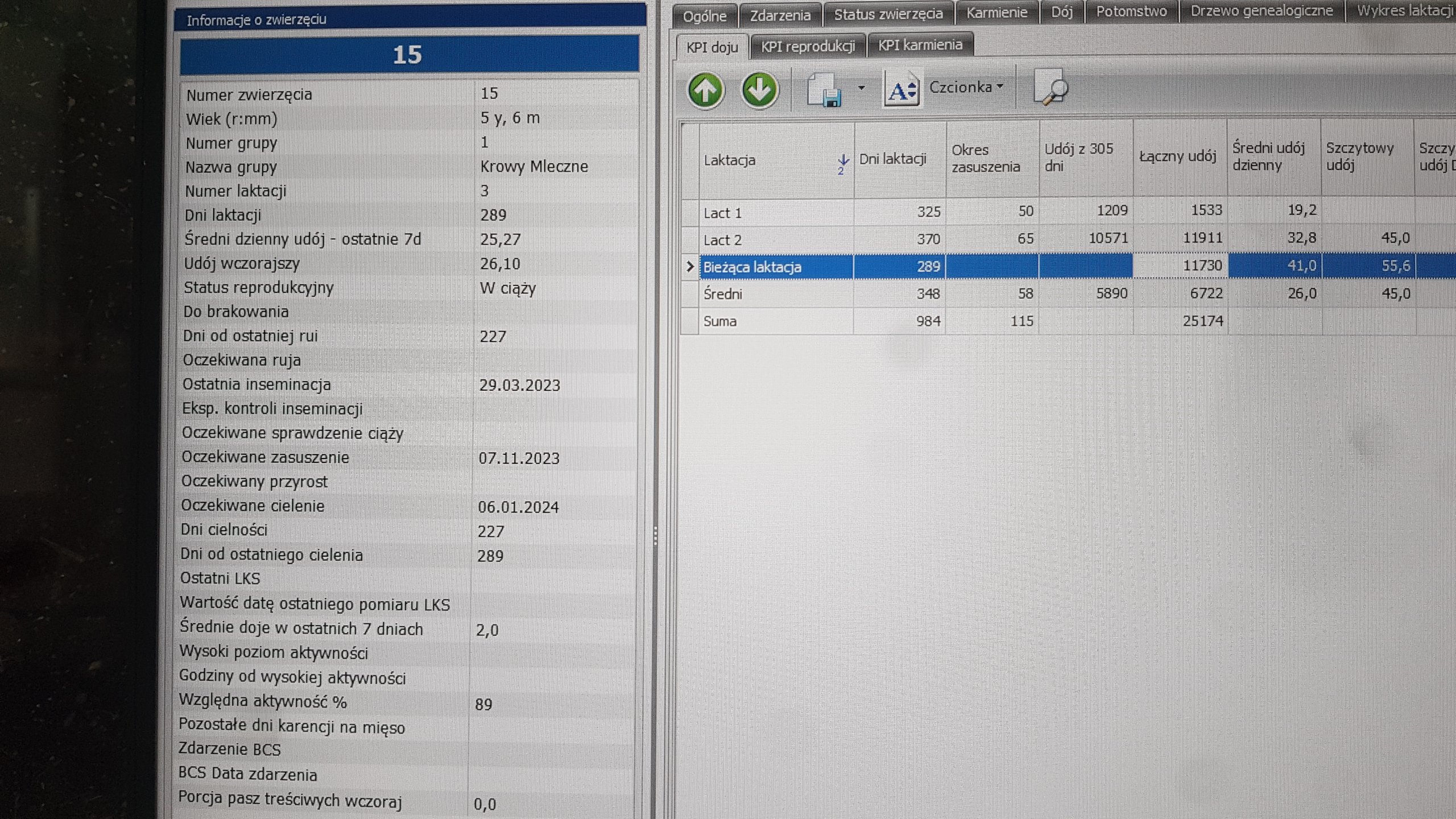This screenshot has width=1456, height=819.
Task: Click the Ostatnia inseminacja date value
Action: pyautogui.click(x=519, y=386)
